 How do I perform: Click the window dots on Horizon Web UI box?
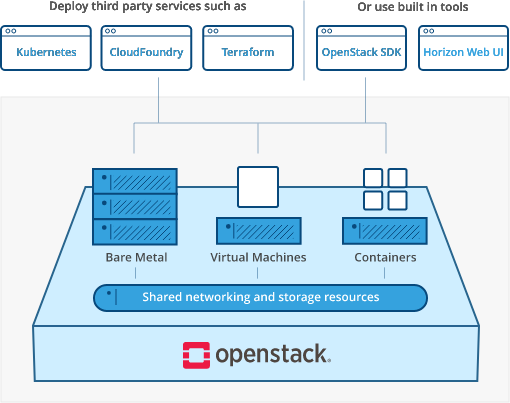[x=429, y=31]
